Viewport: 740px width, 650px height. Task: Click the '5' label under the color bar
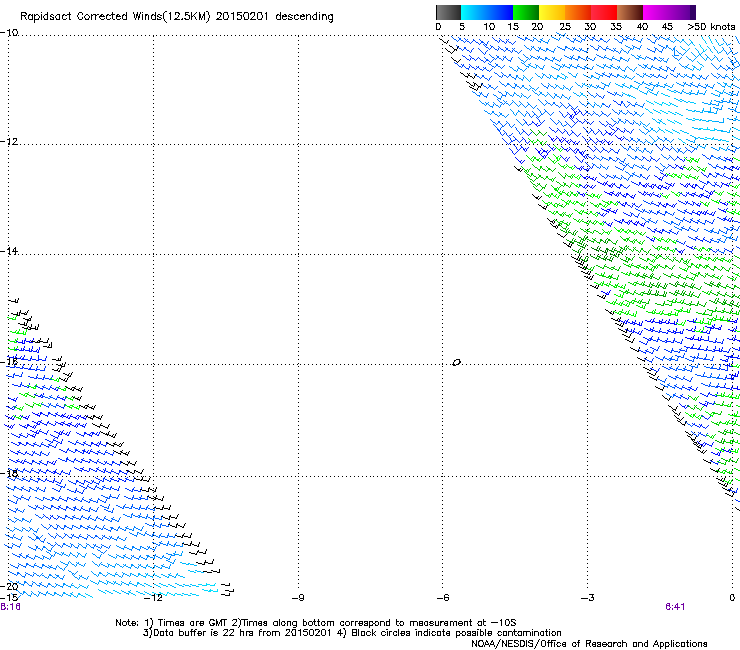tap(462, 27)
